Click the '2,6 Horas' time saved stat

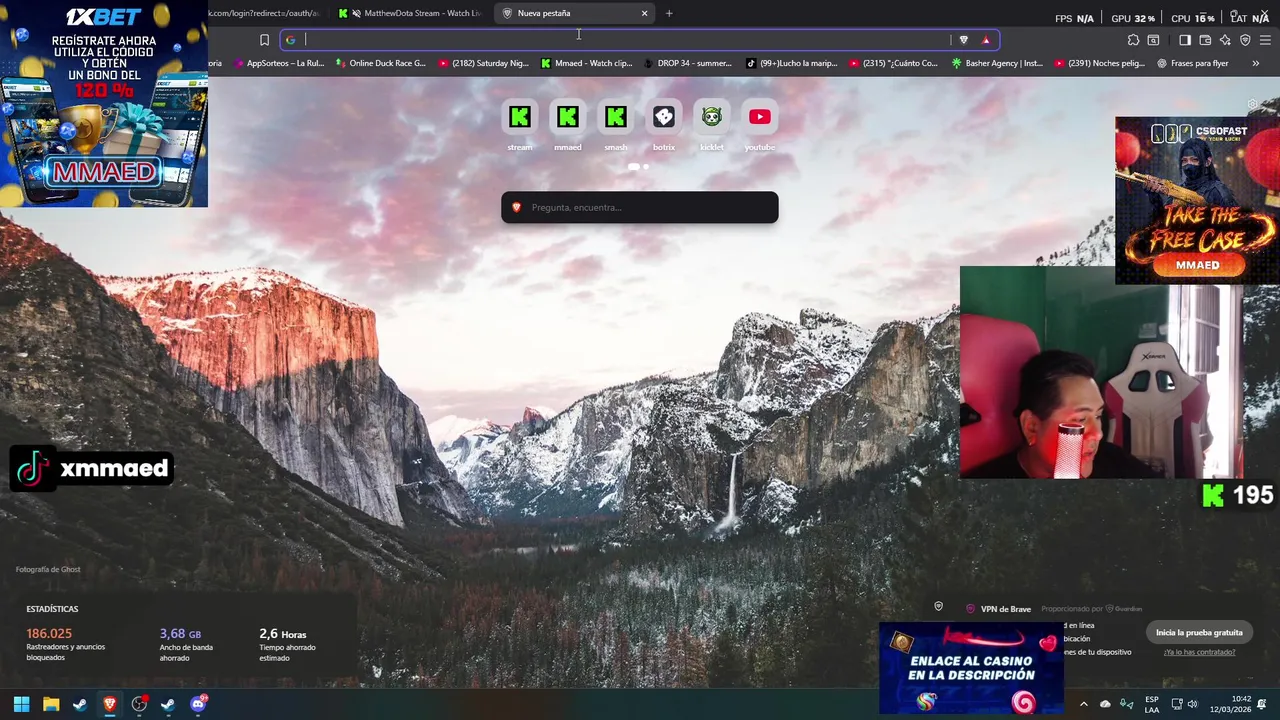[x=283, y=634]
